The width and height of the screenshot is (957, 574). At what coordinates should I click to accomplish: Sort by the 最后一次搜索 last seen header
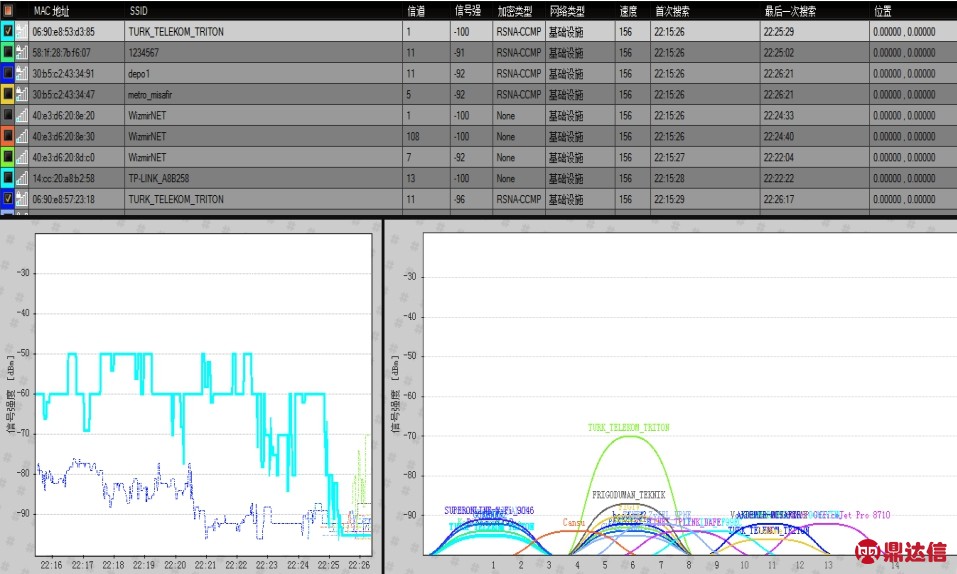coord(790,11)
